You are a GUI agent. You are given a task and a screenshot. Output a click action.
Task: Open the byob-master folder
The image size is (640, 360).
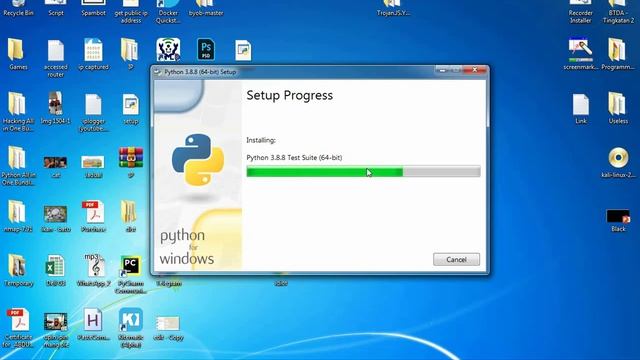click(206, 8)
